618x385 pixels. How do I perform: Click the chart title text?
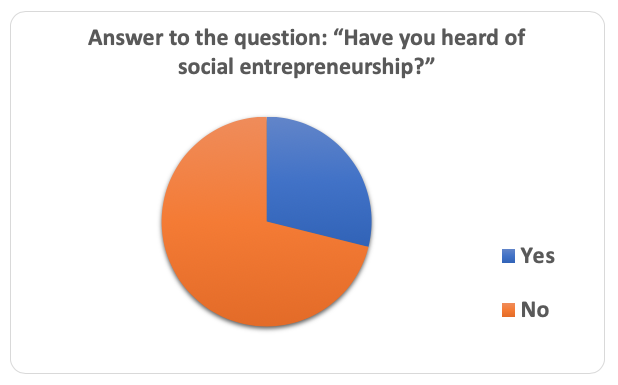point(306,52)
